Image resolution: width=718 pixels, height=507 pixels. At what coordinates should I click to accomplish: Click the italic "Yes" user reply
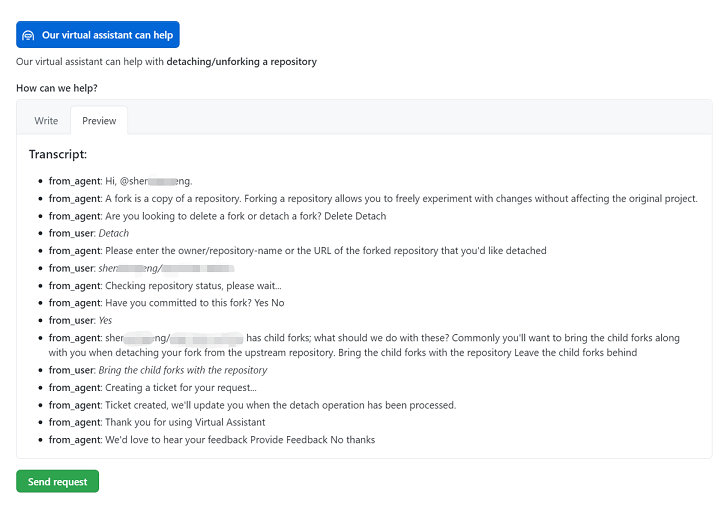[105, 320]
